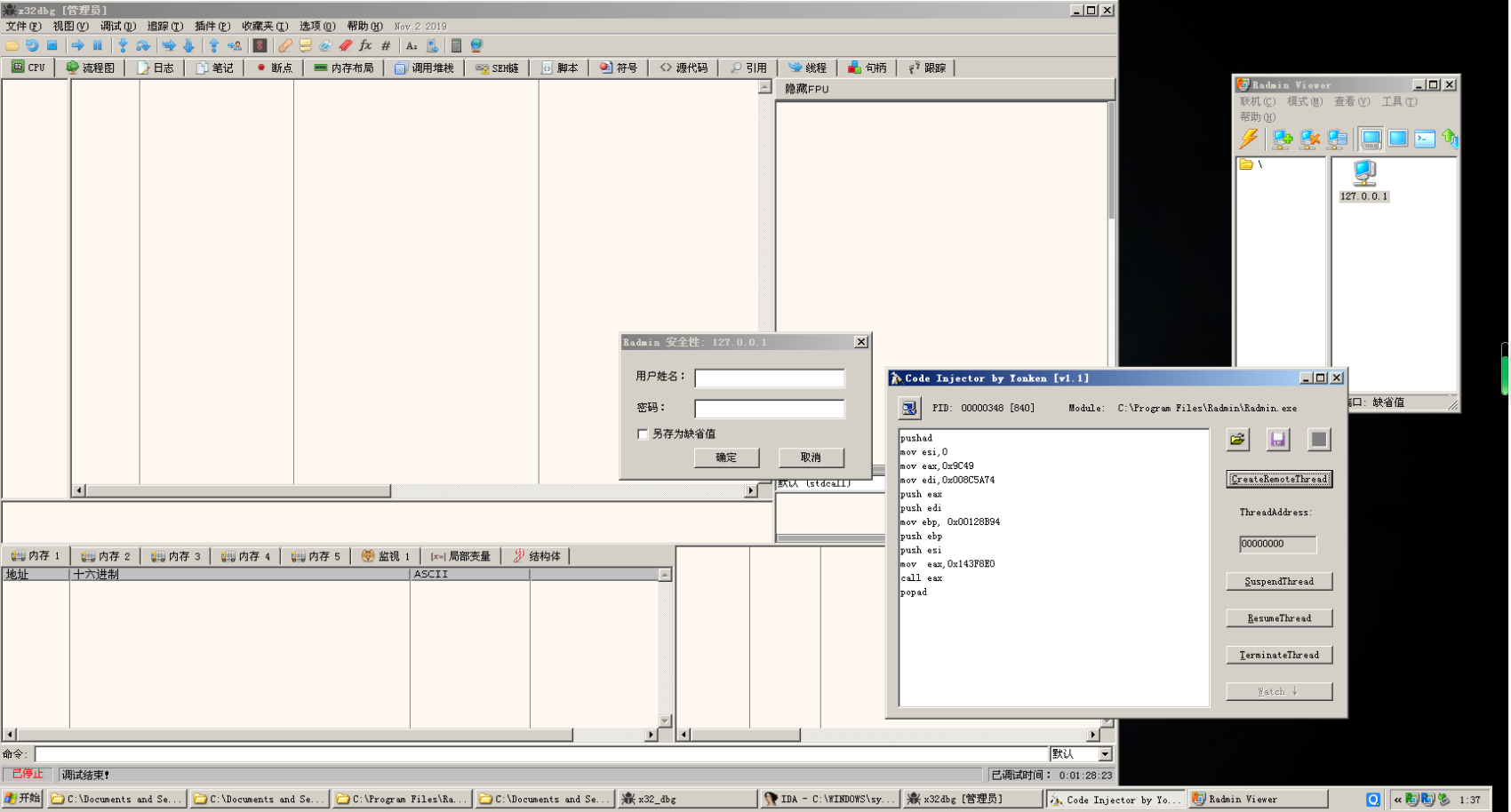The height and width of the screenshot is (812, 1511).
Task: Click the blue stop debugging square icon
Action: [52, 45]
